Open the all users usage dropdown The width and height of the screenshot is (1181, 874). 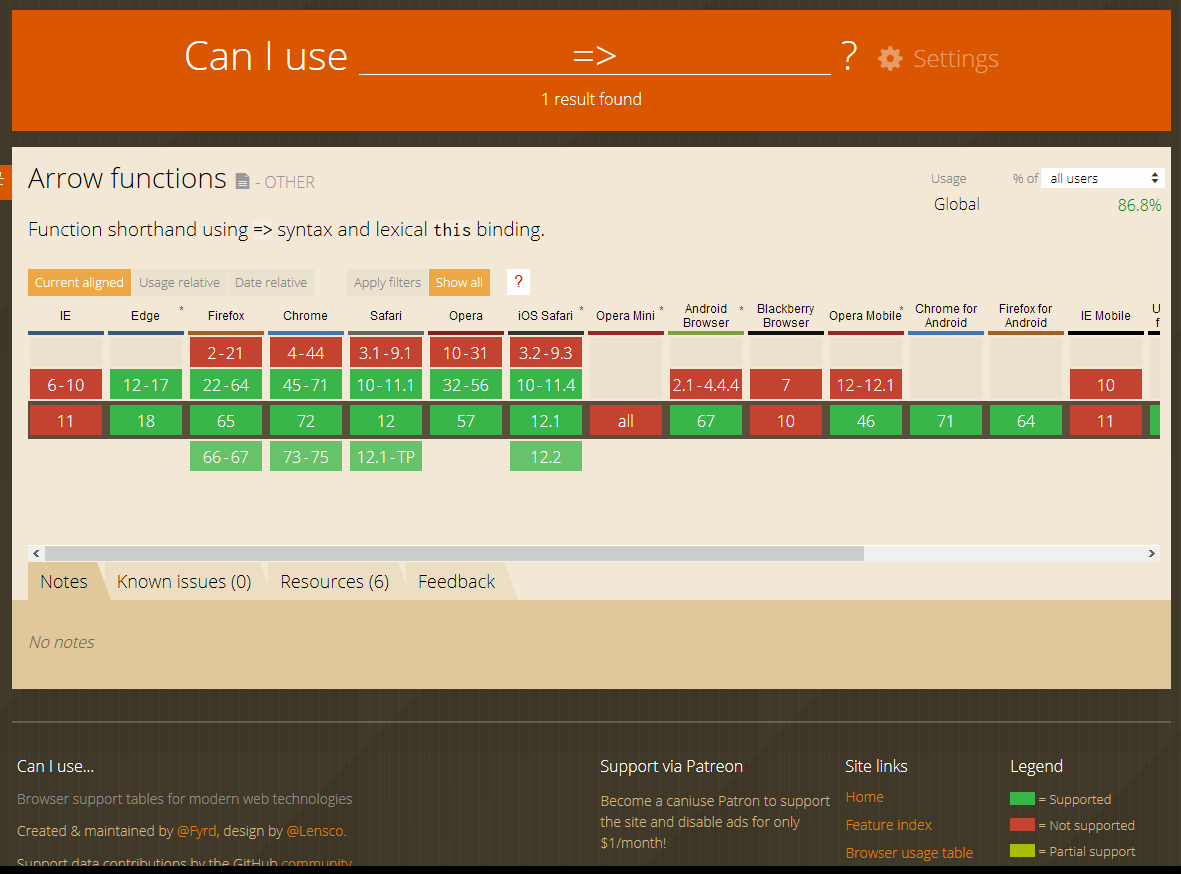[1103, 179]
